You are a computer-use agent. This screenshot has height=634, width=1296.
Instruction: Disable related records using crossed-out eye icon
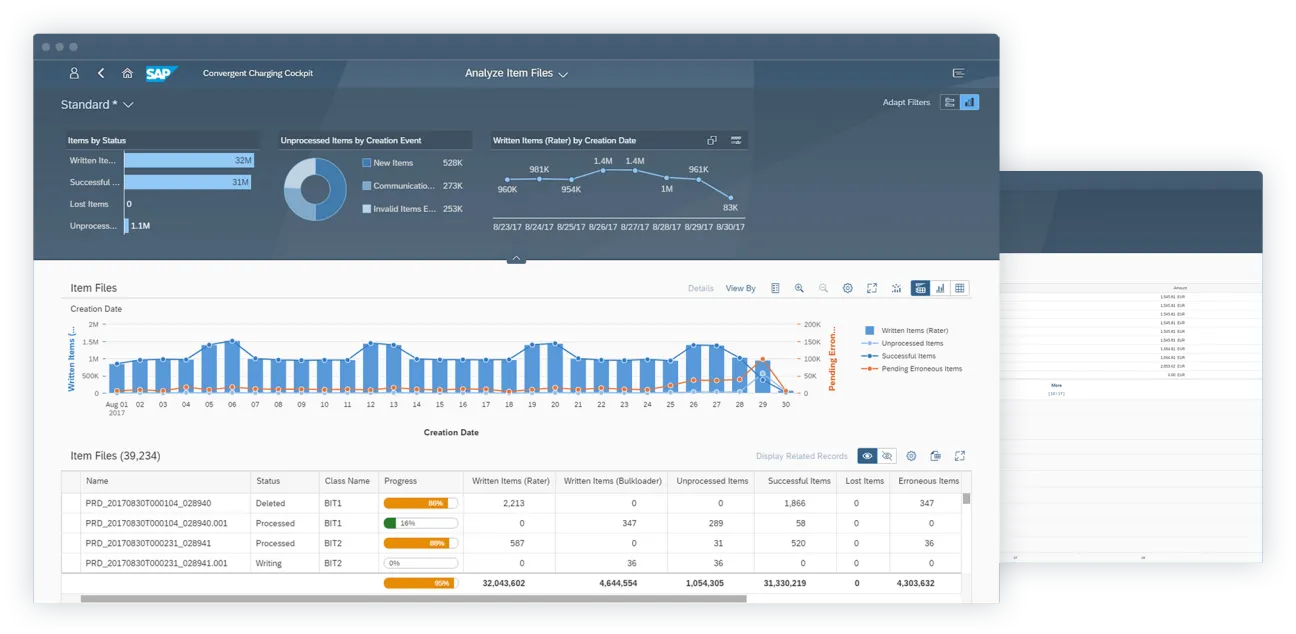pyautogui.click(x=887, y=456)
